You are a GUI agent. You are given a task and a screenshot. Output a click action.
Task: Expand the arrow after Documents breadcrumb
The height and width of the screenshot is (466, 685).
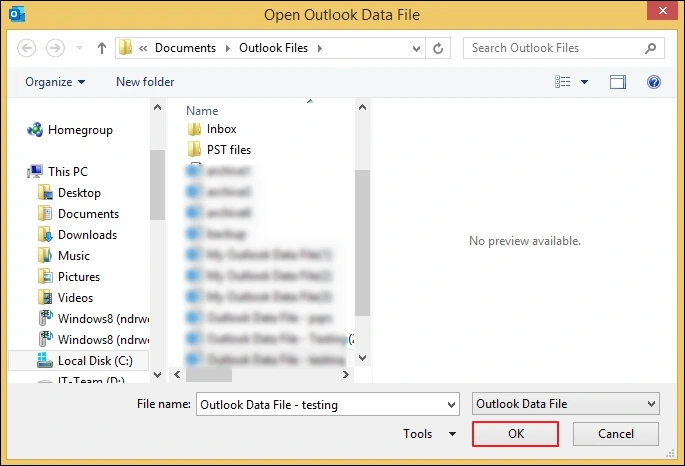tap(228, 48)
